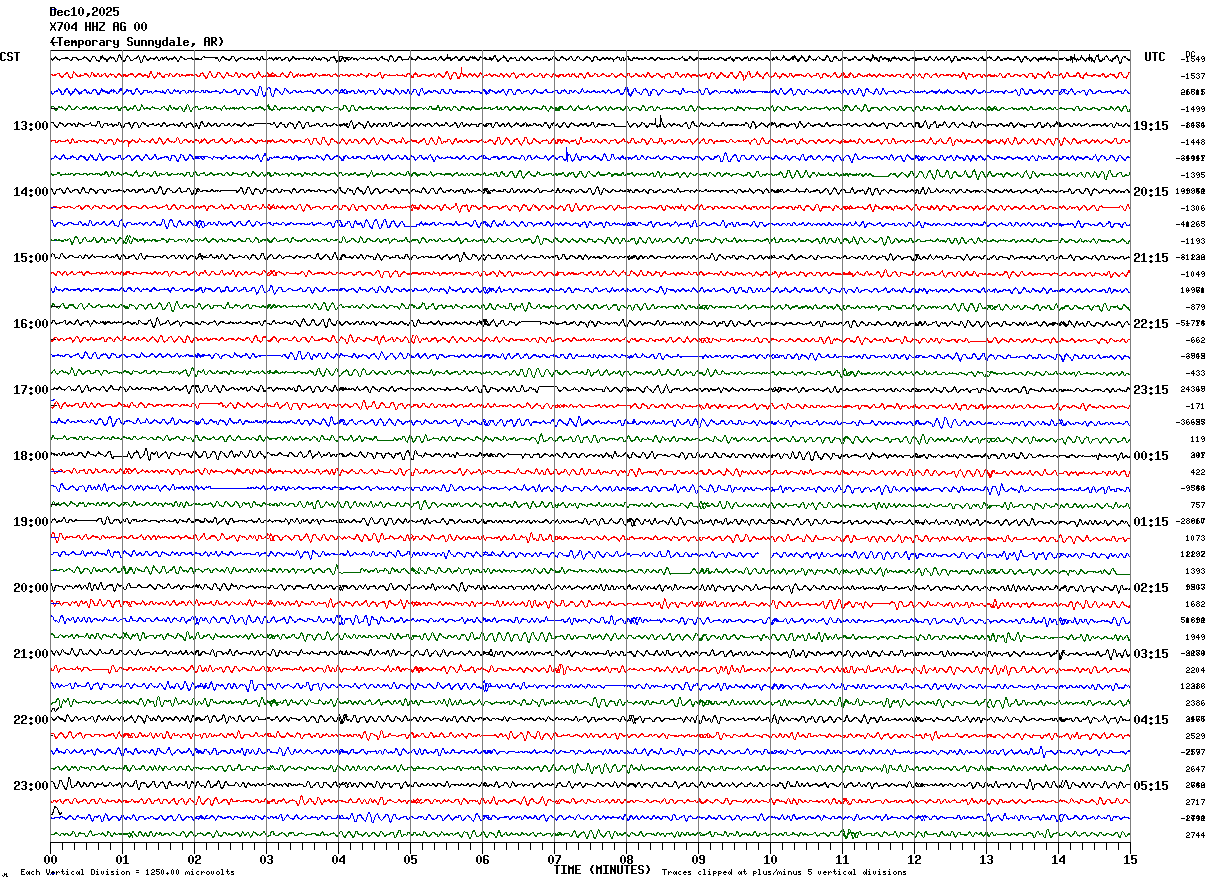Image resolution: width=1210 pixels, height=886 pixels.
Task: Select the 01 minute tick label
Action: tap(122, 860)
